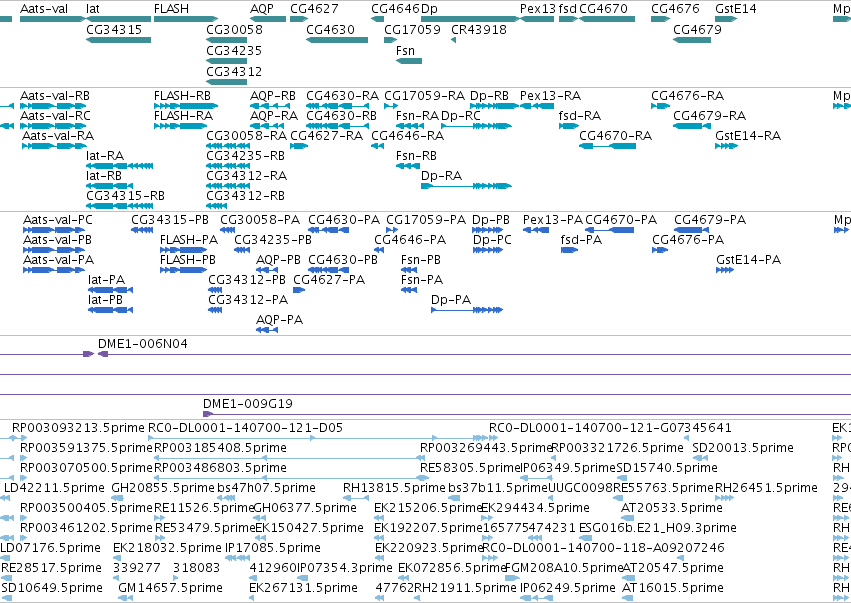Click EST EK215206.5prime label

click(429, 508)
